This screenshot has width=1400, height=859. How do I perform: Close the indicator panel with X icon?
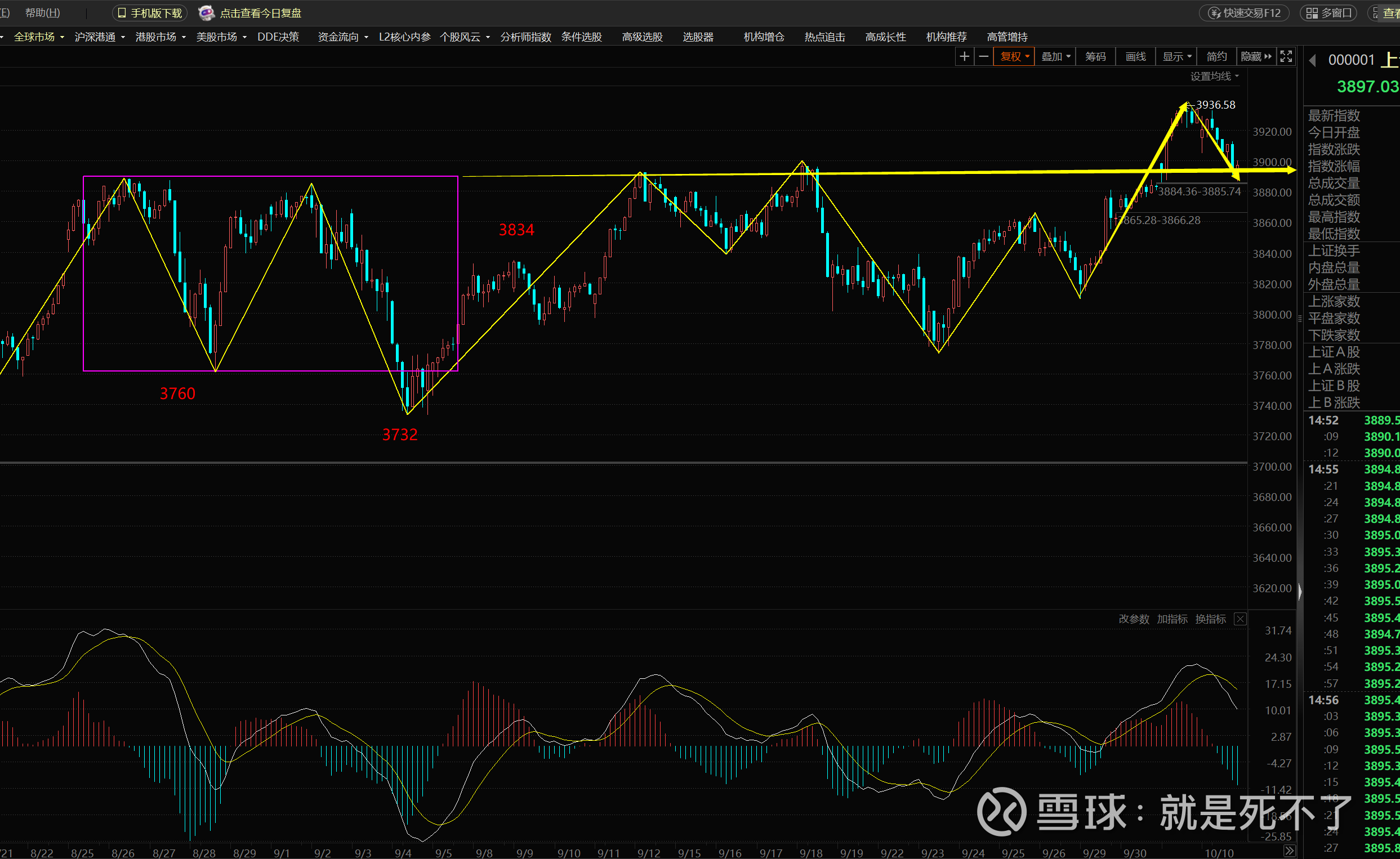click(x=1240, y=619)
